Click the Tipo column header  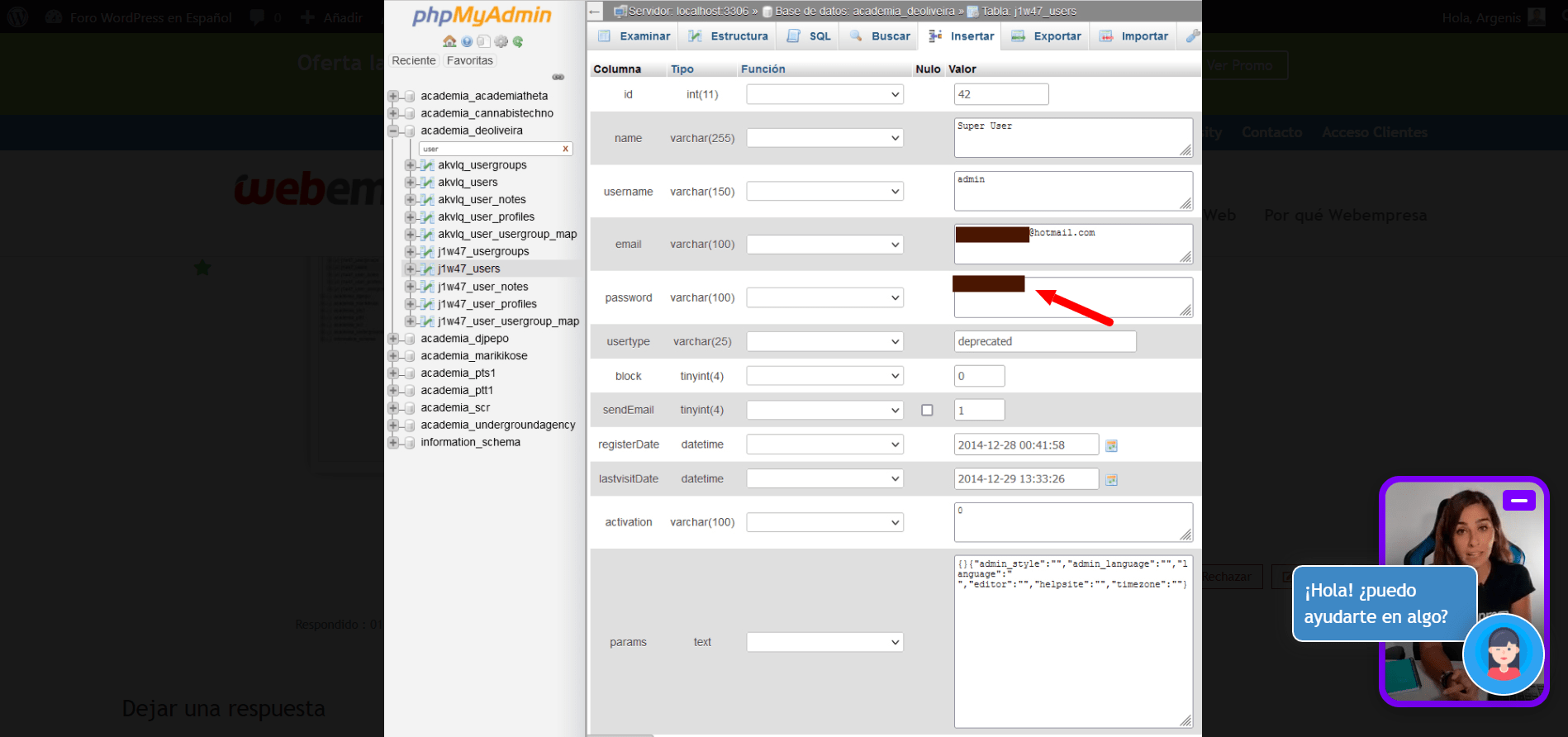pos(682,69)
